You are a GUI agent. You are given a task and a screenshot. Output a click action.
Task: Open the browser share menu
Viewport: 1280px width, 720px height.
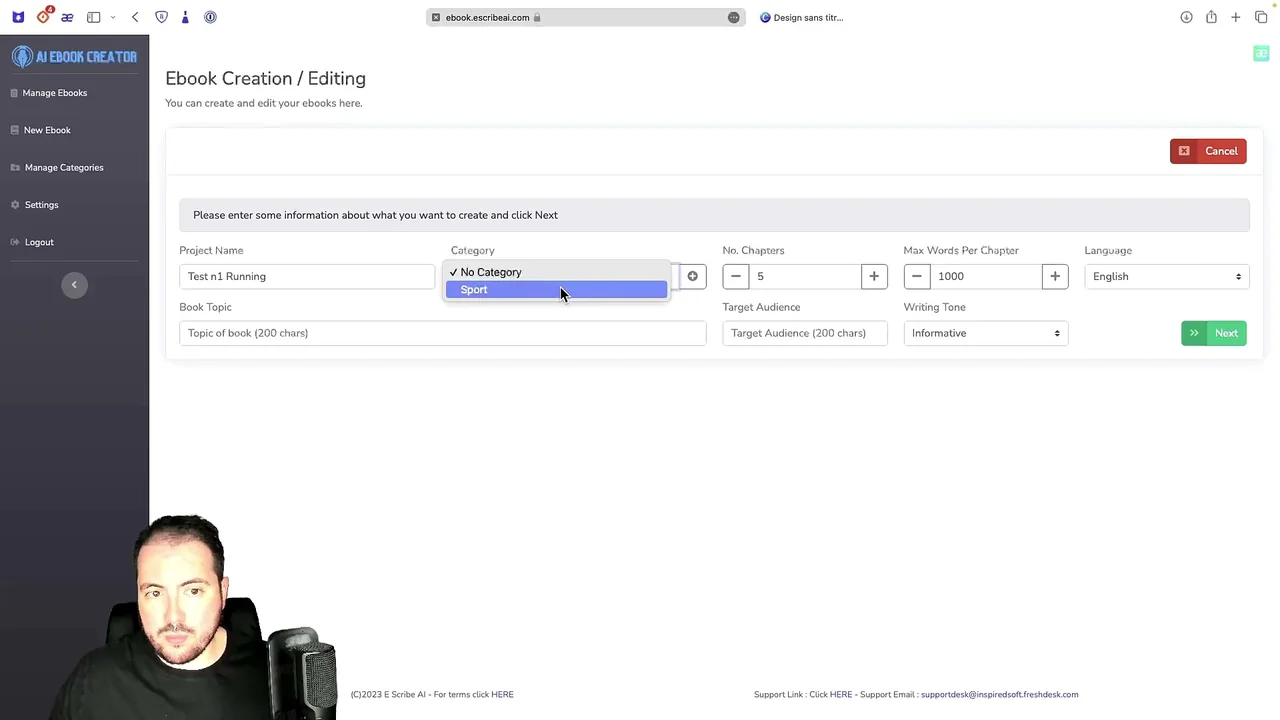pos(1211,17)
